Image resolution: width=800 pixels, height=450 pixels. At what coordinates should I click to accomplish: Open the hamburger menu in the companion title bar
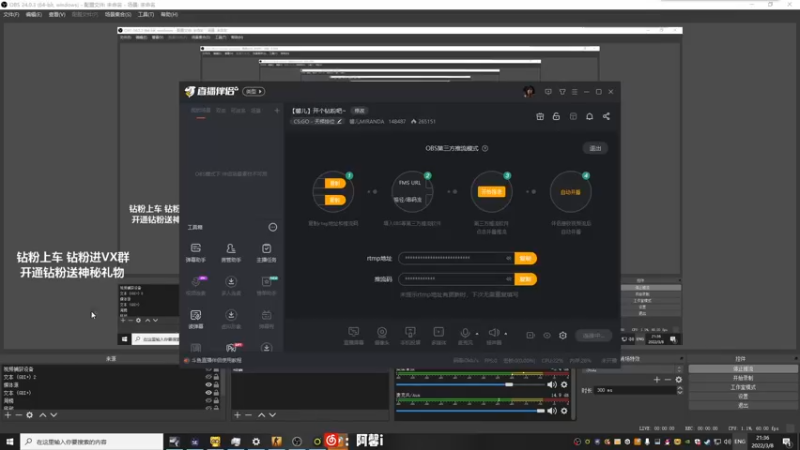tap(574, 92)
